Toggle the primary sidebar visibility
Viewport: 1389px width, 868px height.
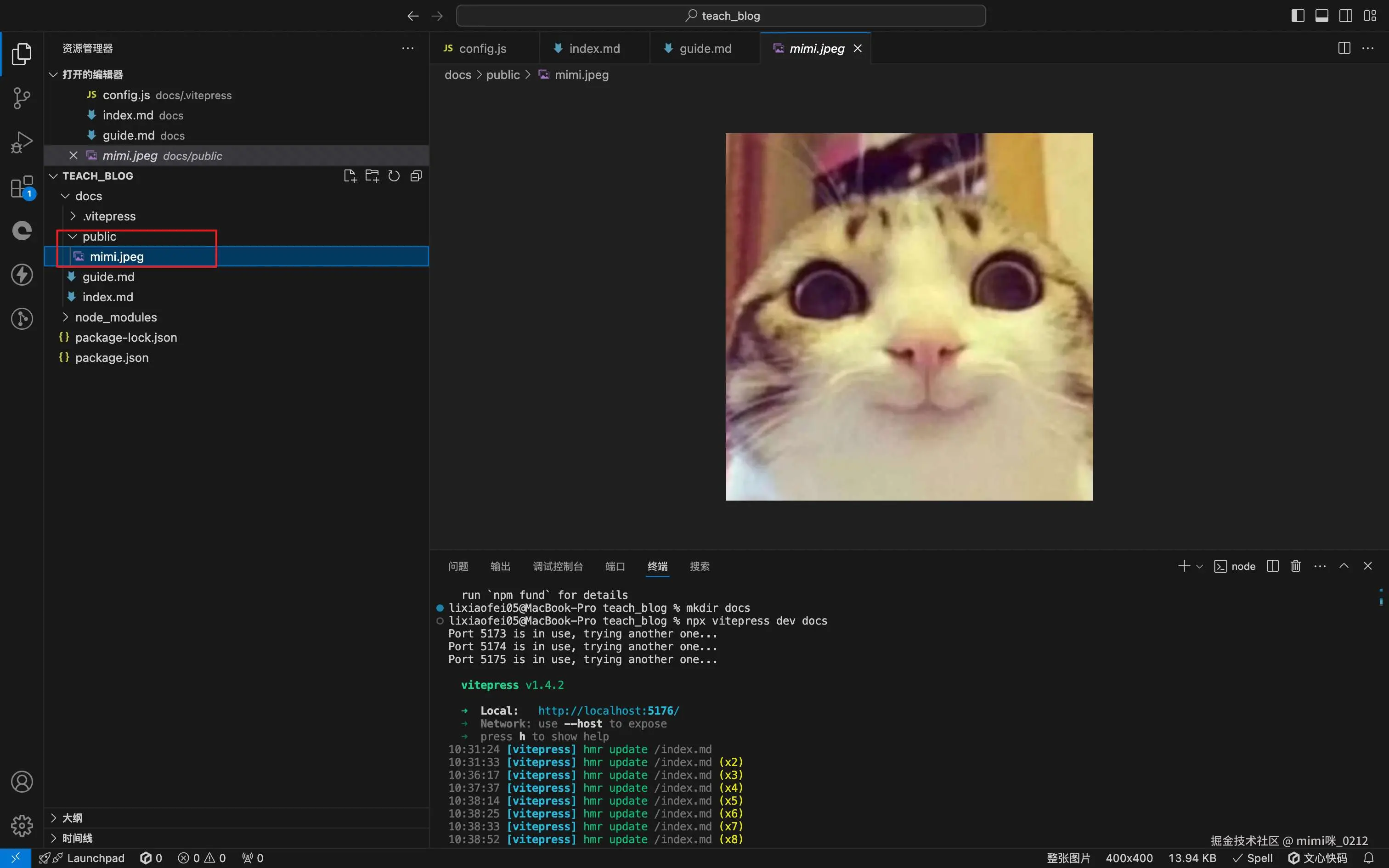coord(1298,16)
